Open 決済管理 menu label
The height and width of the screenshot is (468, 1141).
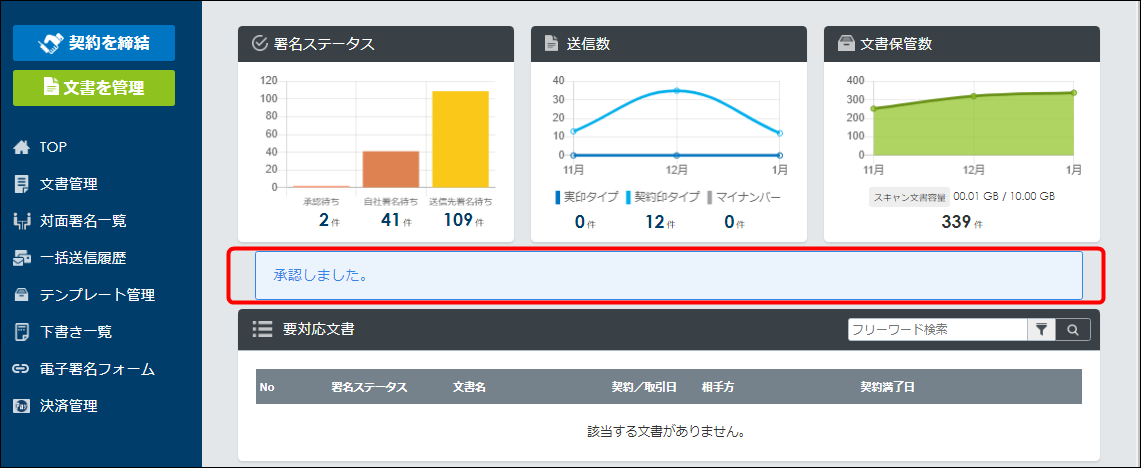(68, 405)
